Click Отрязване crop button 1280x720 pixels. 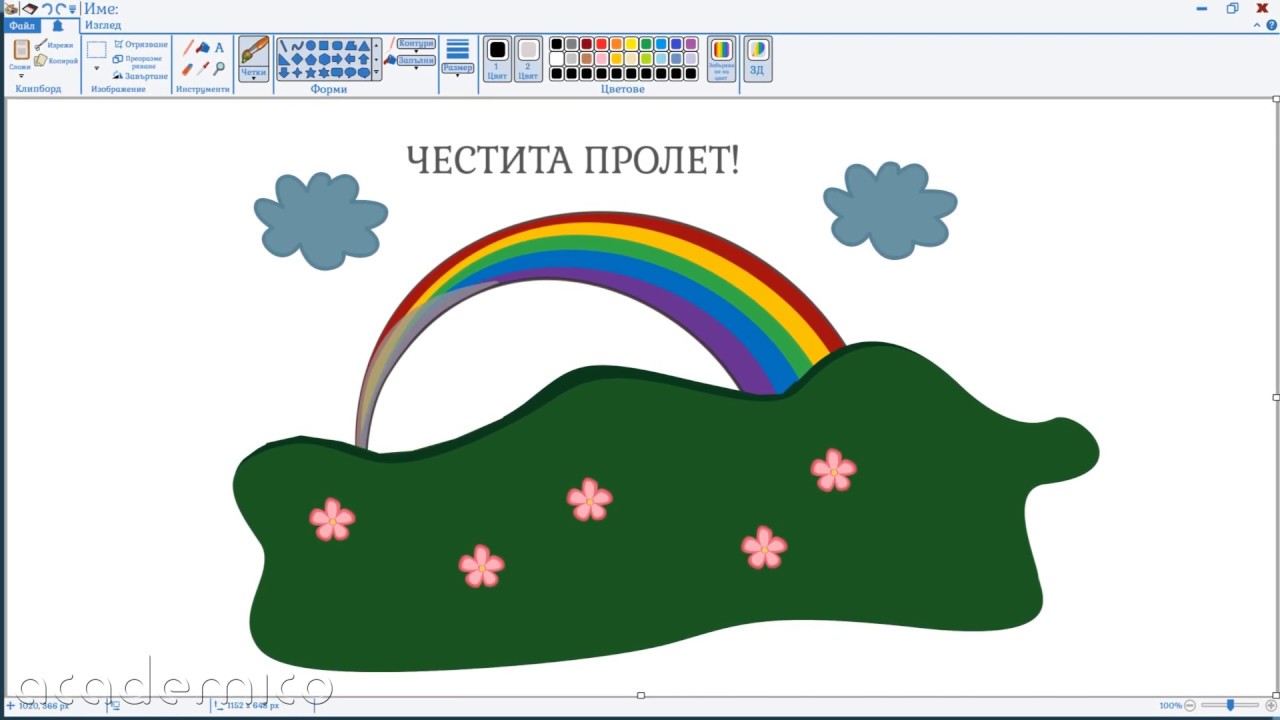point(141,44)
